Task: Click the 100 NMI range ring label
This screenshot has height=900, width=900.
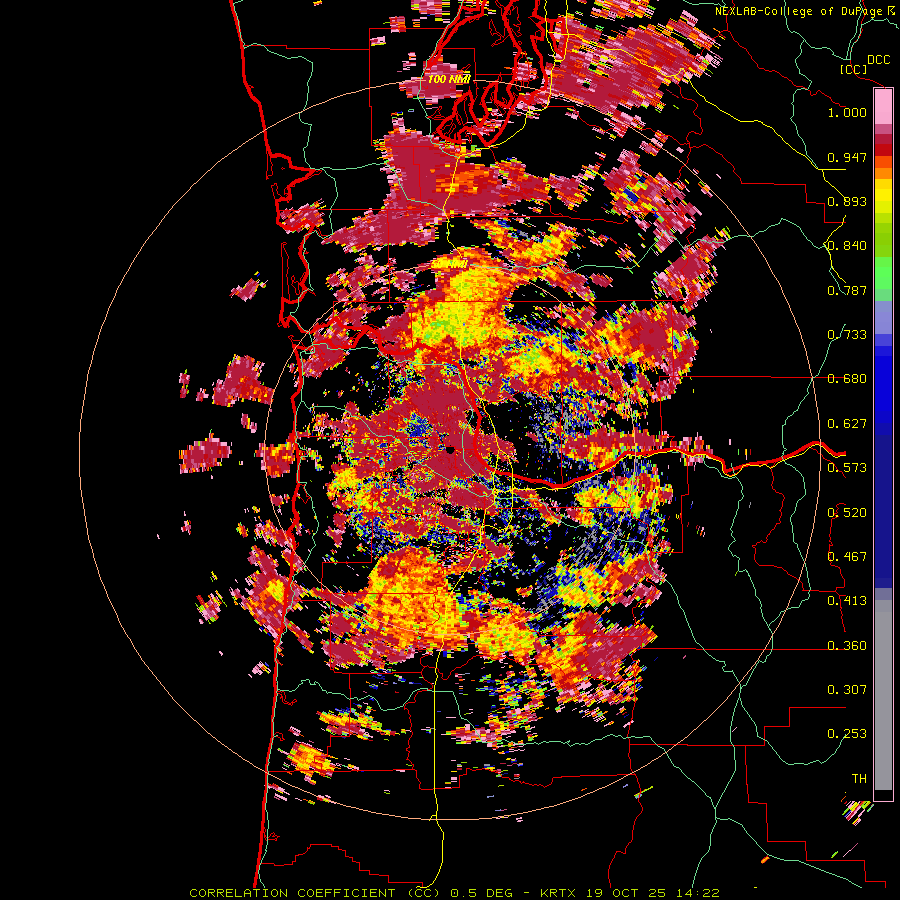Action: (449, 79)
